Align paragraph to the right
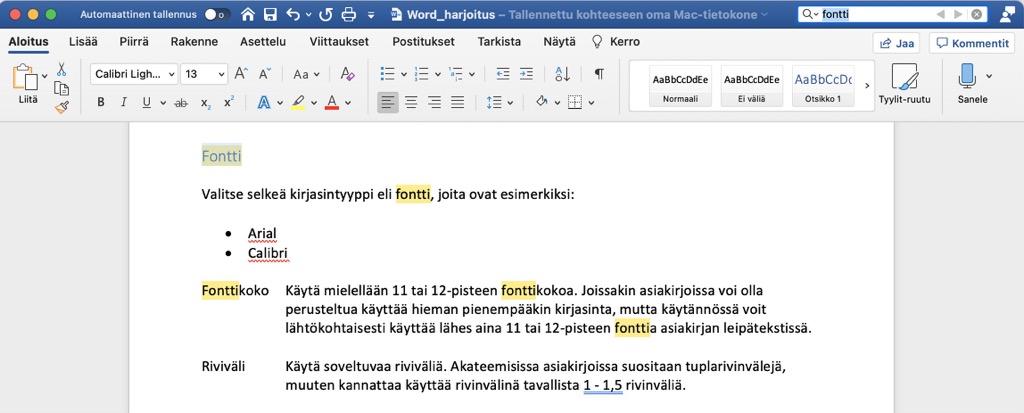The height and width of the screenshot is (413, 1024). coord(434,103)
